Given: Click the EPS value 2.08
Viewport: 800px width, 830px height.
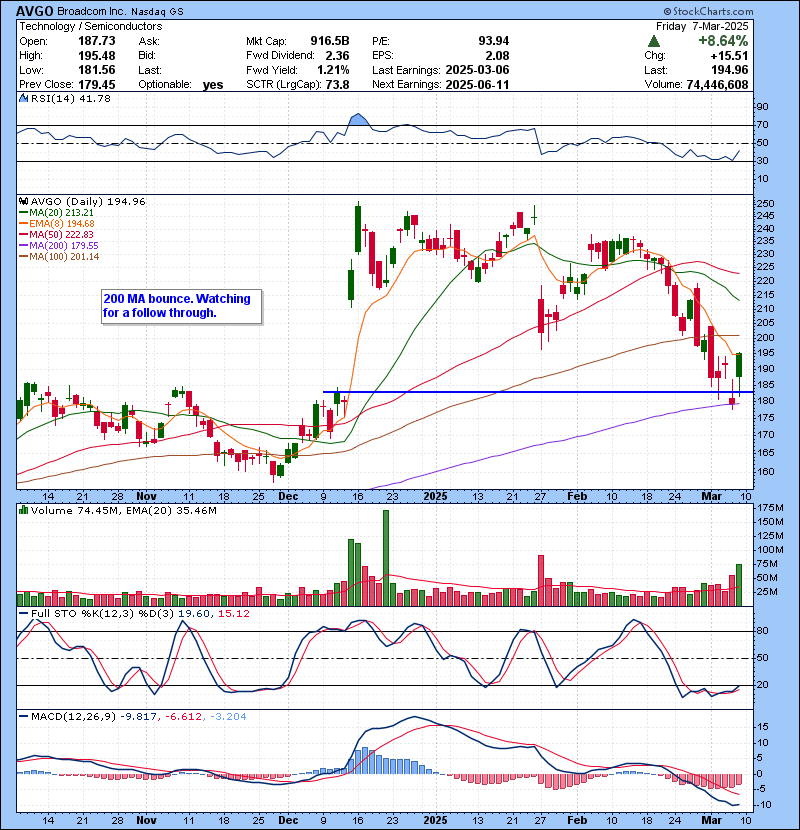Looking at the screenshot, I should click(497, 56).
